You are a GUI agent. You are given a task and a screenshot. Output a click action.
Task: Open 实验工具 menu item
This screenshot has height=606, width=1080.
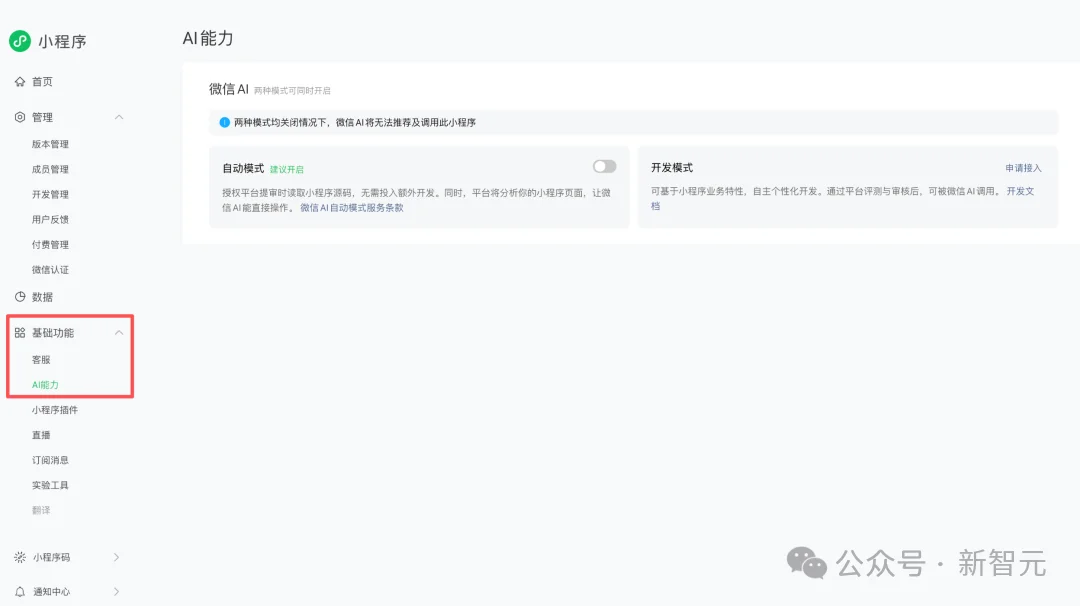point(50,485)
